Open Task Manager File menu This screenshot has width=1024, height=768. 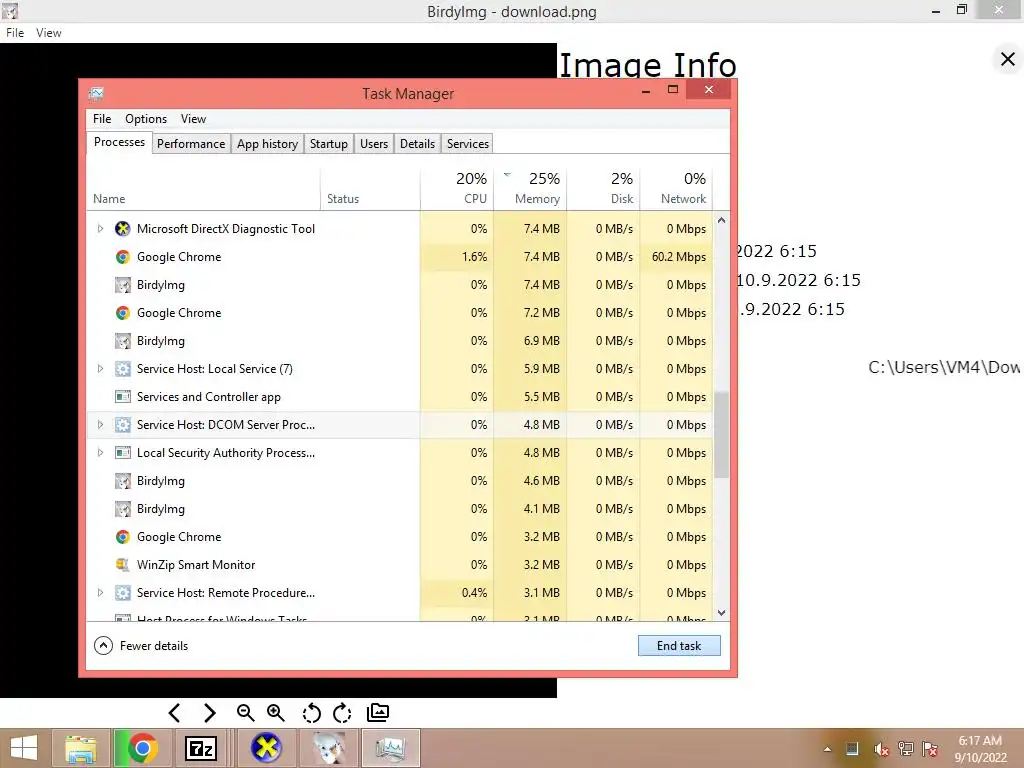[x=102, y=119]
